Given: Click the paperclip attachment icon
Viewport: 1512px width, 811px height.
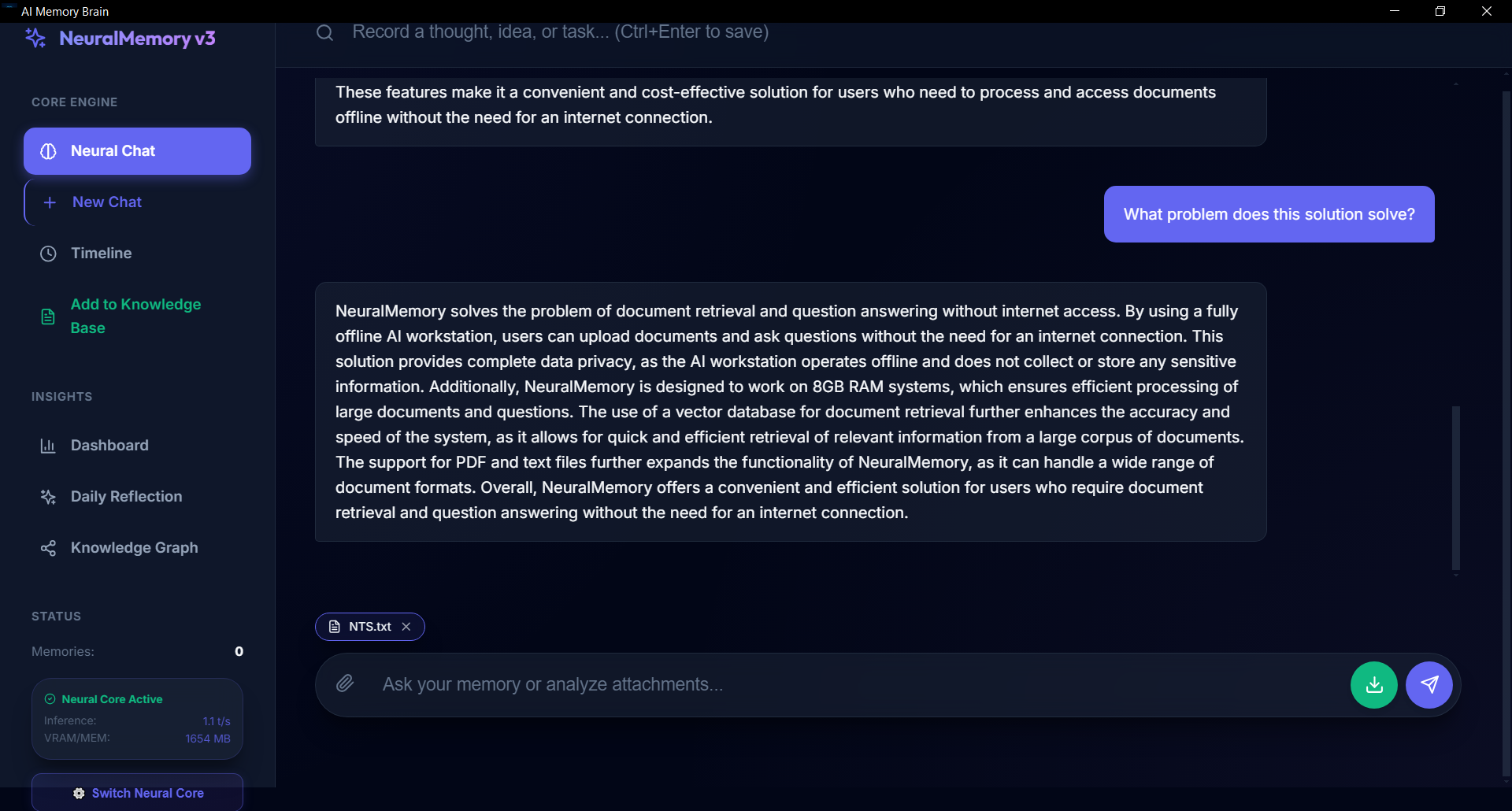Looking at the screenshot, I should (x=345, y=683).
